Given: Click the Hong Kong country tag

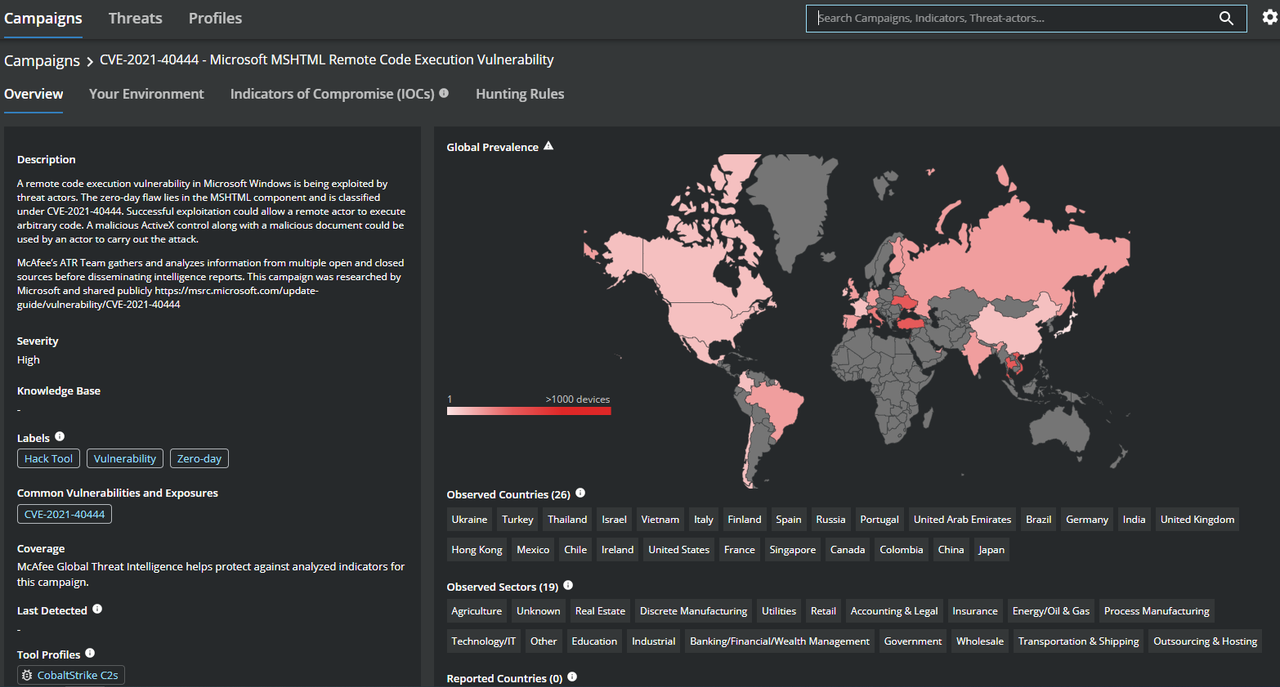Looking at the screenshot, I should pos(477,550).
